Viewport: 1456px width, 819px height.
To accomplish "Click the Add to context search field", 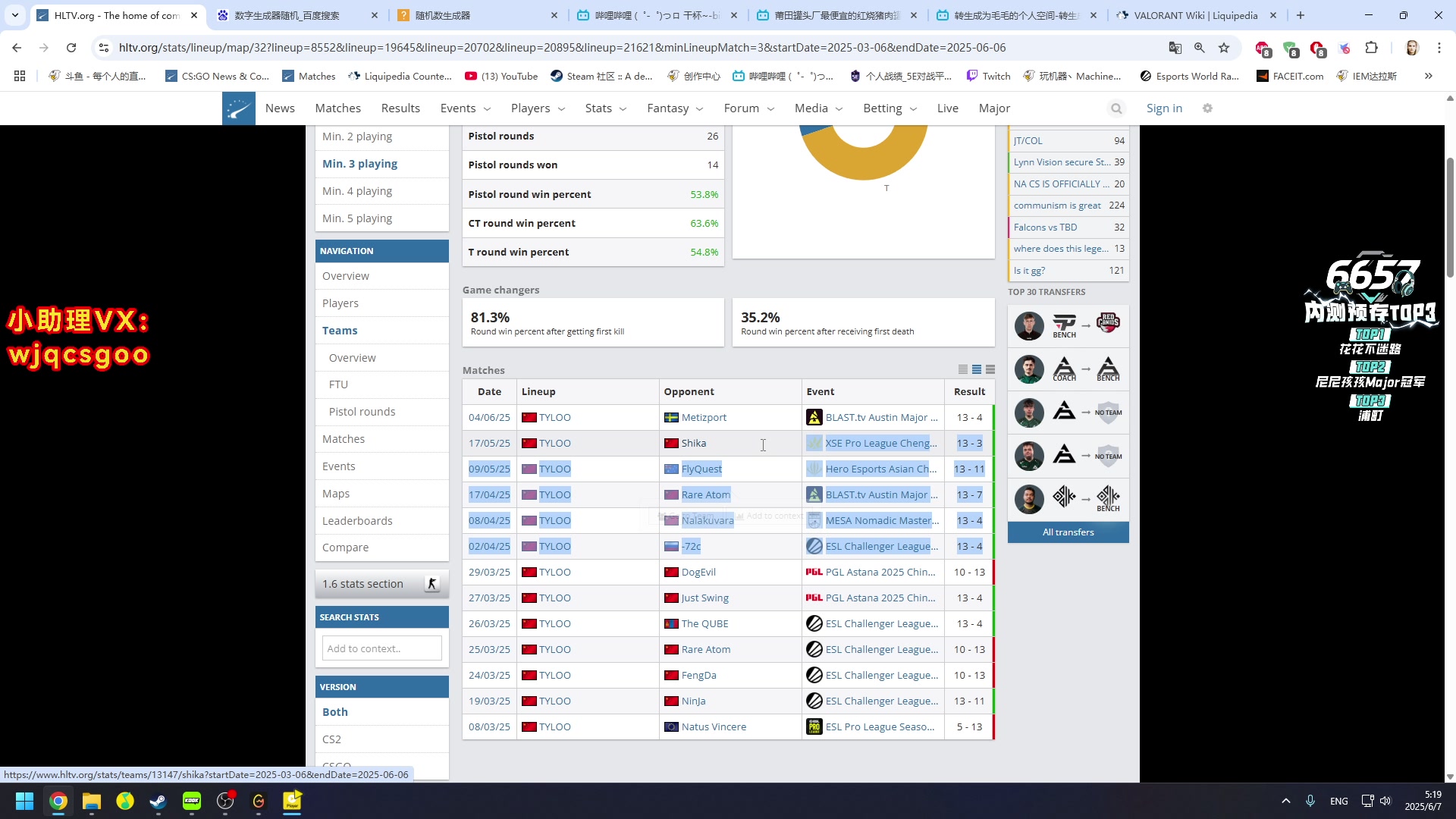I will (x=382, y=648).
